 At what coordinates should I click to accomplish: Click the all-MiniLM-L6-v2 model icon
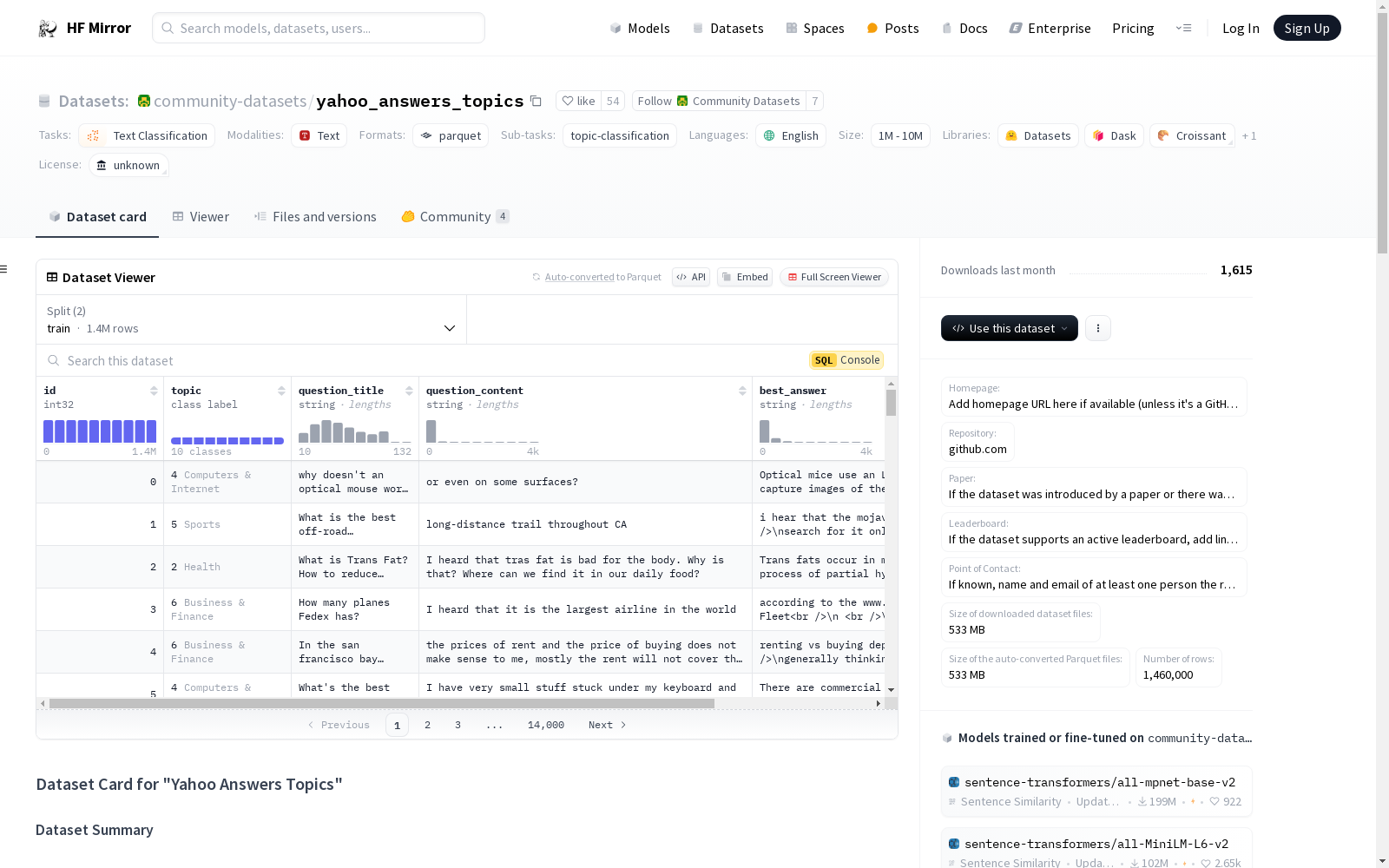click(954, 844)
